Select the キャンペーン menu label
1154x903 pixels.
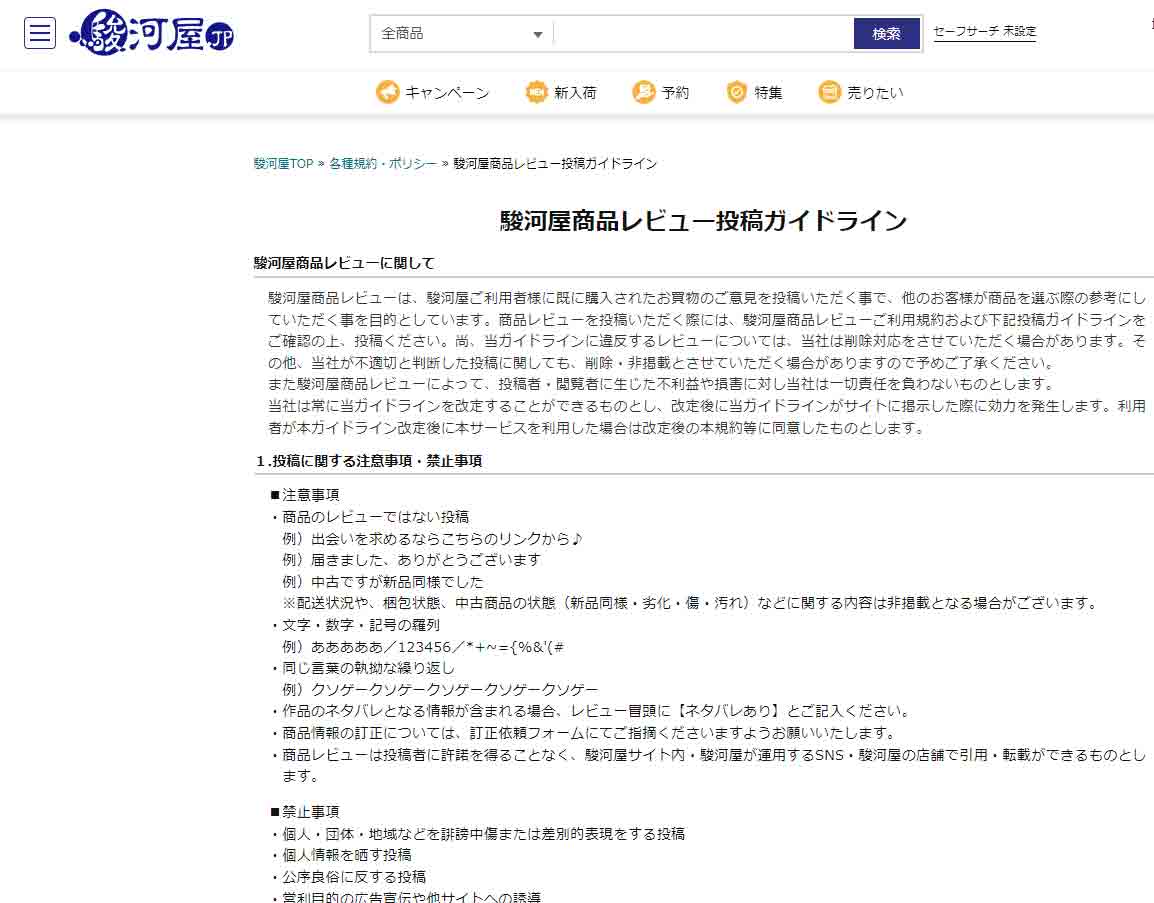(x=447, y=93)
